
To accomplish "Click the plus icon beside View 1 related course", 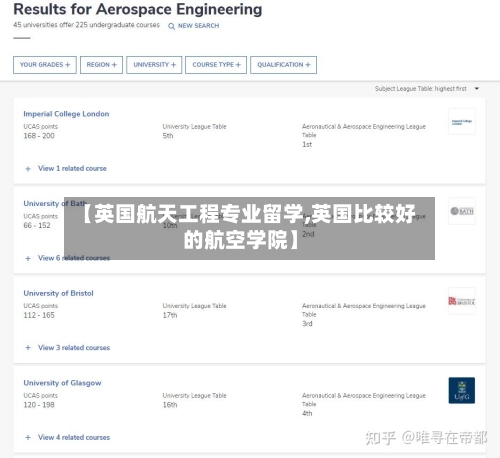I will pyautogui.click(x=28, y=169).
